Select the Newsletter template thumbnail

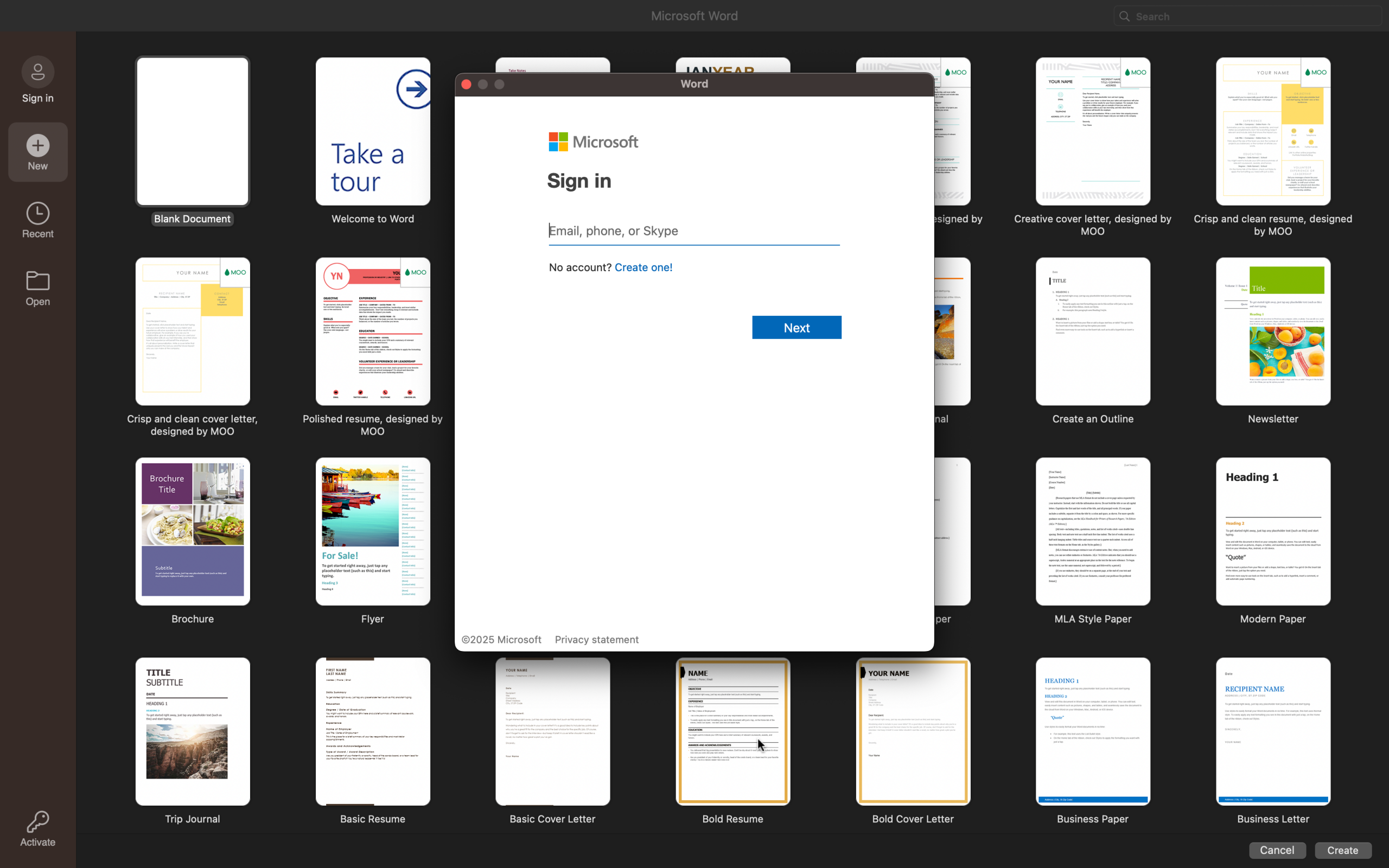click(x=1272, y=331)
